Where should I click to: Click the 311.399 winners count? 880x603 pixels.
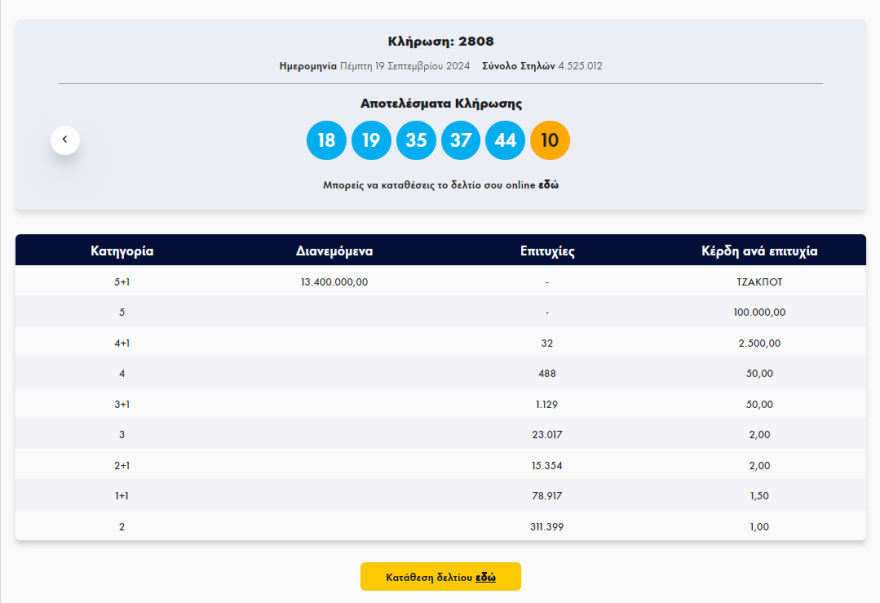547,526
